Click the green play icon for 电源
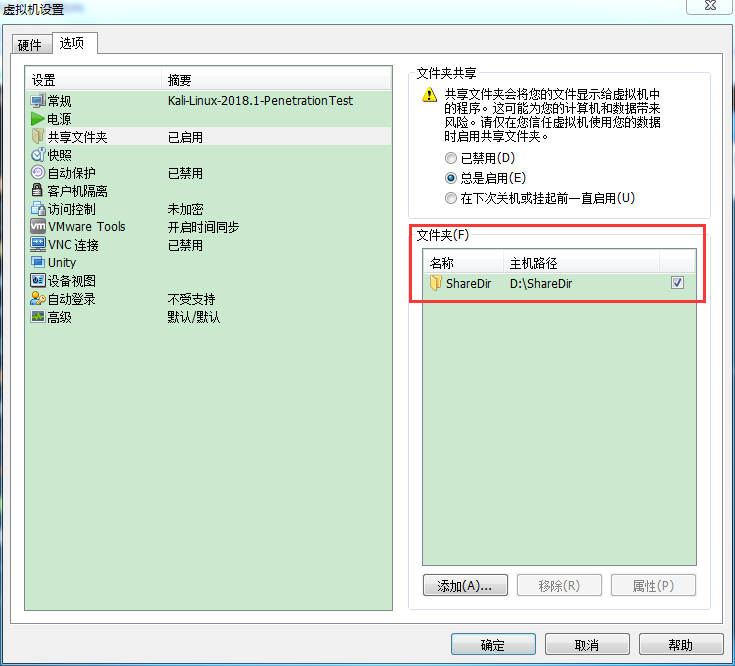 click(x=38, y=119)
